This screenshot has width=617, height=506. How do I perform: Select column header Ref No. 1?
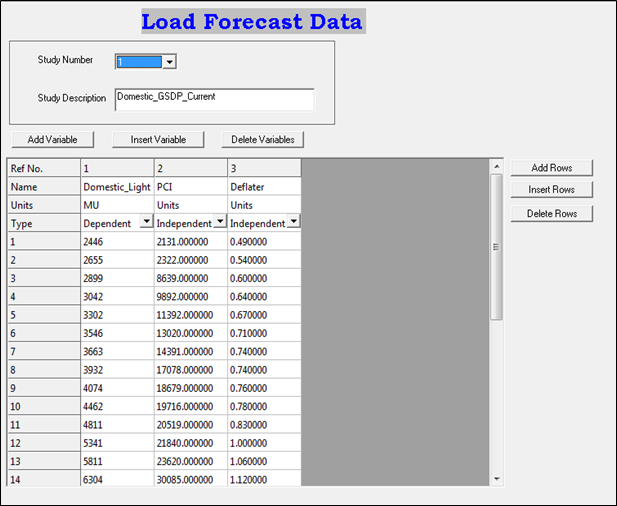coord(117,168)
